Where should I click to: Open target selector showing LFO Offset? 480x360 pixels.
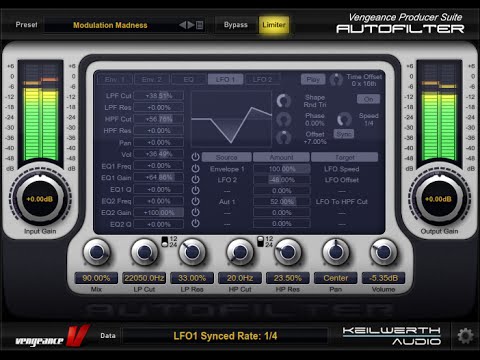(x=342, y=180)
